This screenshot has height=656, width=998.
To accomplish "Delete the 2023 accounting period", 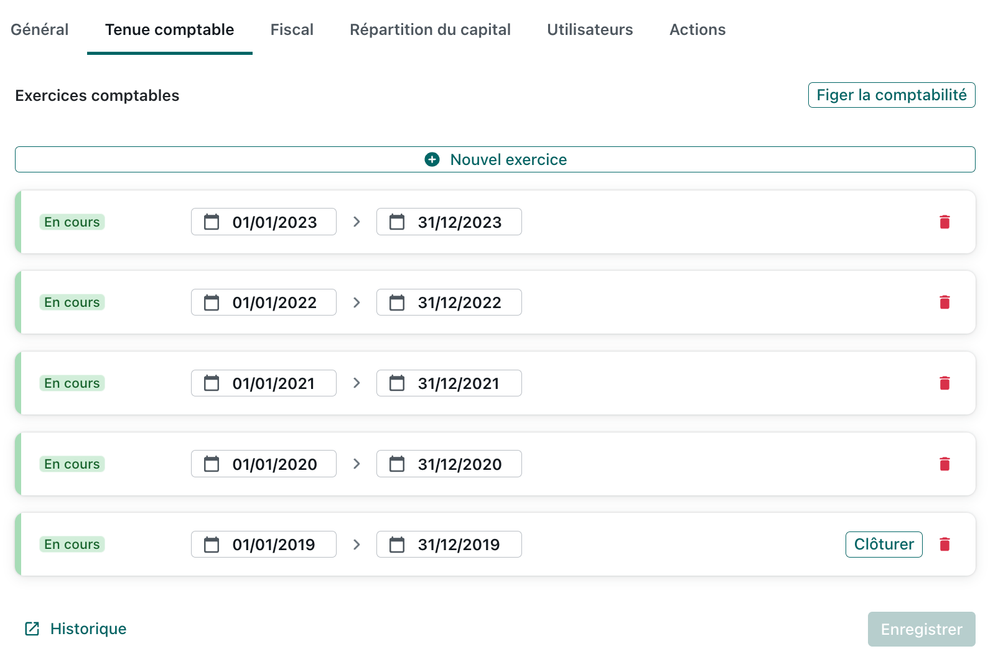I will click(x=944, y=222).
